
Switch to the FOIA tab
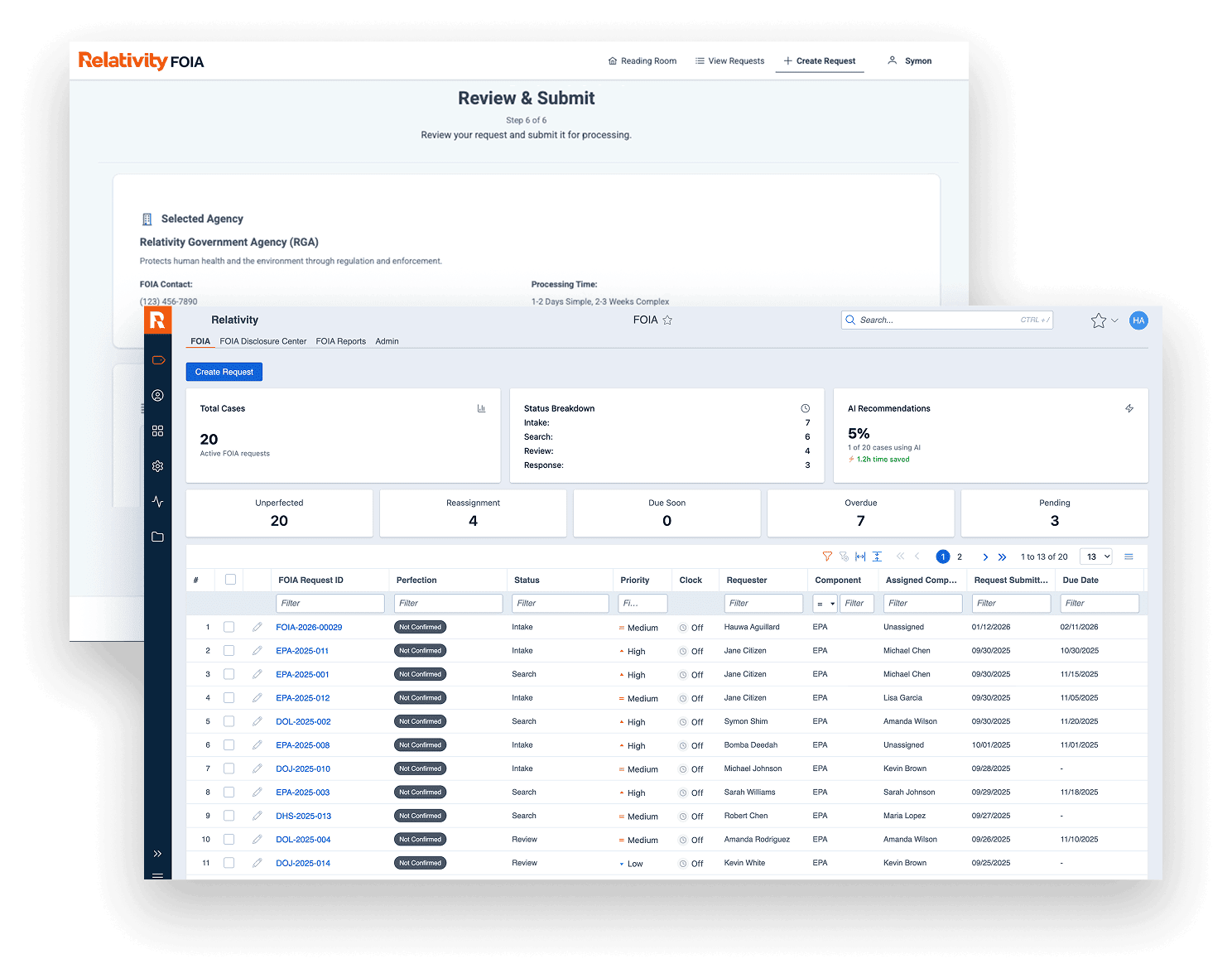tap(200, 341)
